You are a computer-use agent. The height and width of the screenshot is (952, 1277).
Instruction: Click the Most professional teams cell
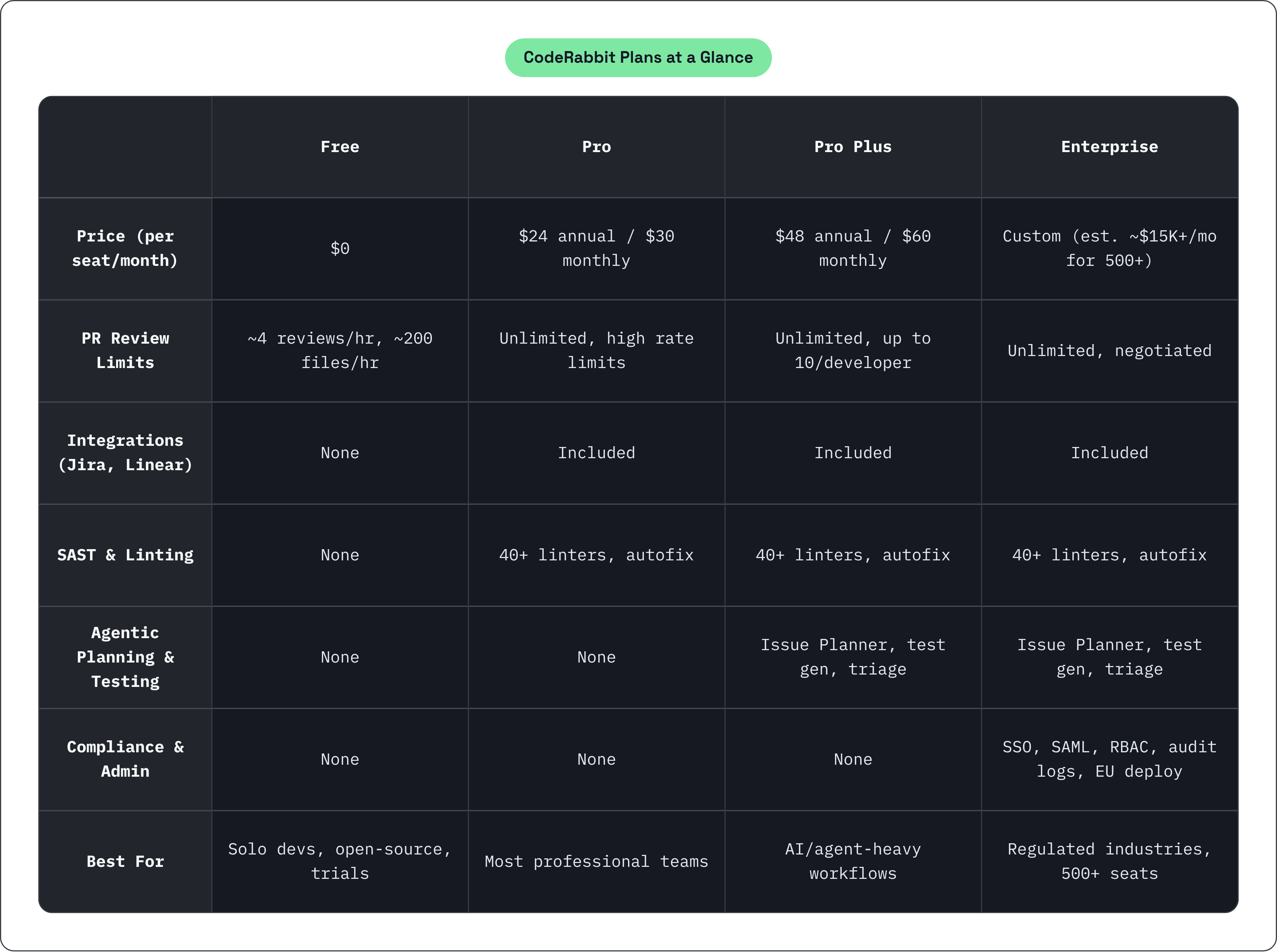(596, 861)
